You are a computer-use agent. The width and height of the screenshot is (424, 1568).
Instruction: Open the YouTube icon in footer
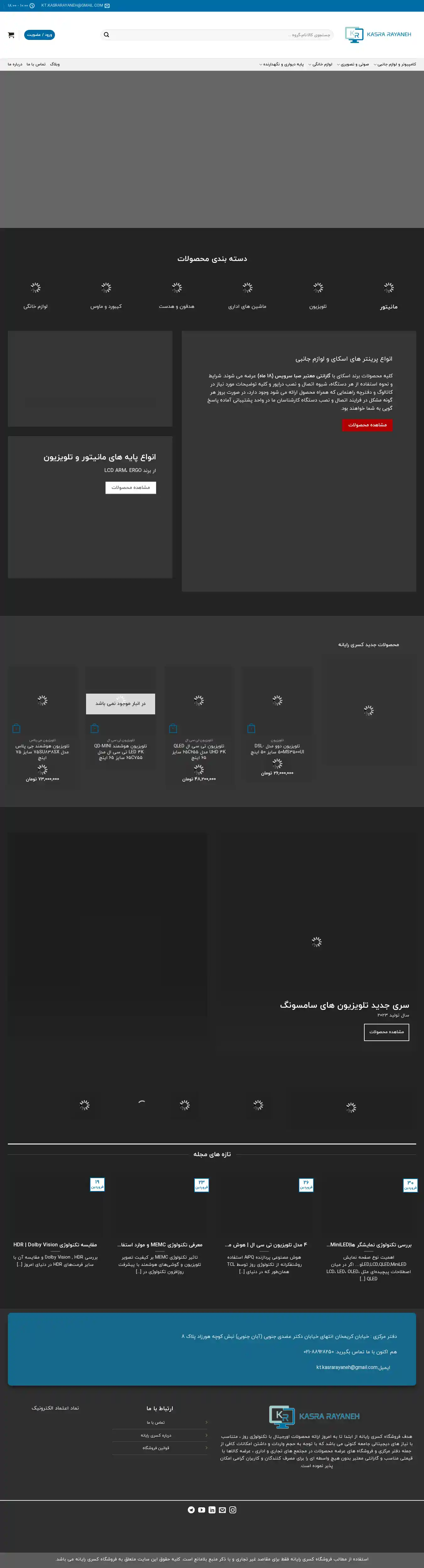click(x=201, y=1510)
